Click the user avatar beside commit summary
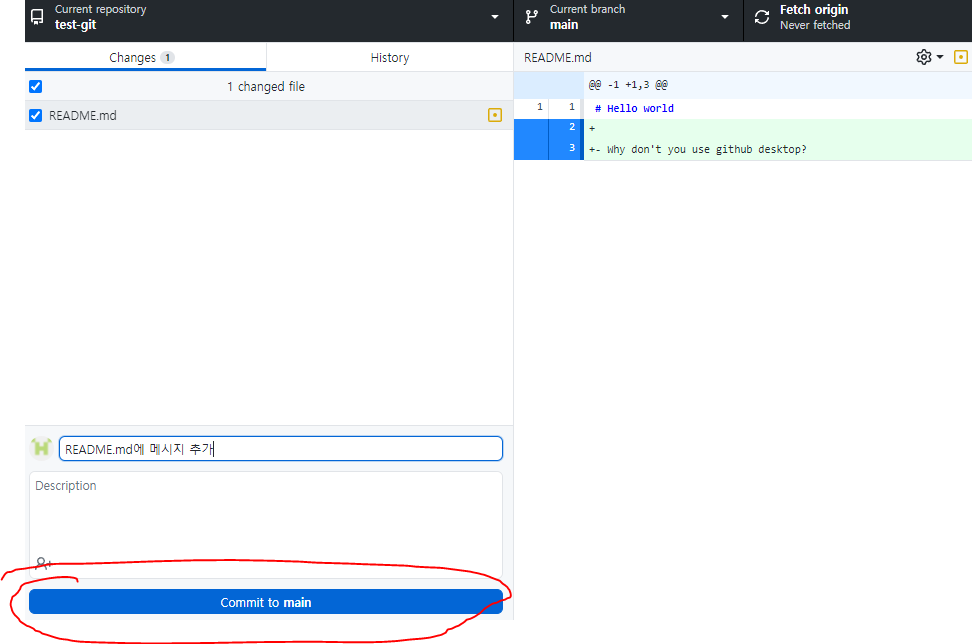The image size is (972, 644). pos(42,448)
